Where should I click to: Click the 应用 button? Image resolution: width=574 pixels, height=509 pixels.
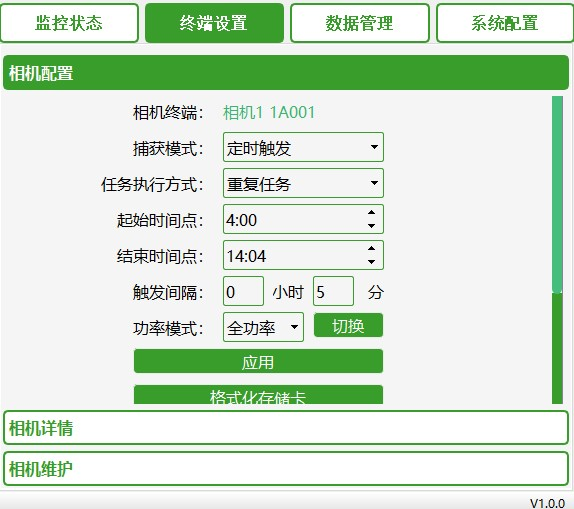click(258, 361)
